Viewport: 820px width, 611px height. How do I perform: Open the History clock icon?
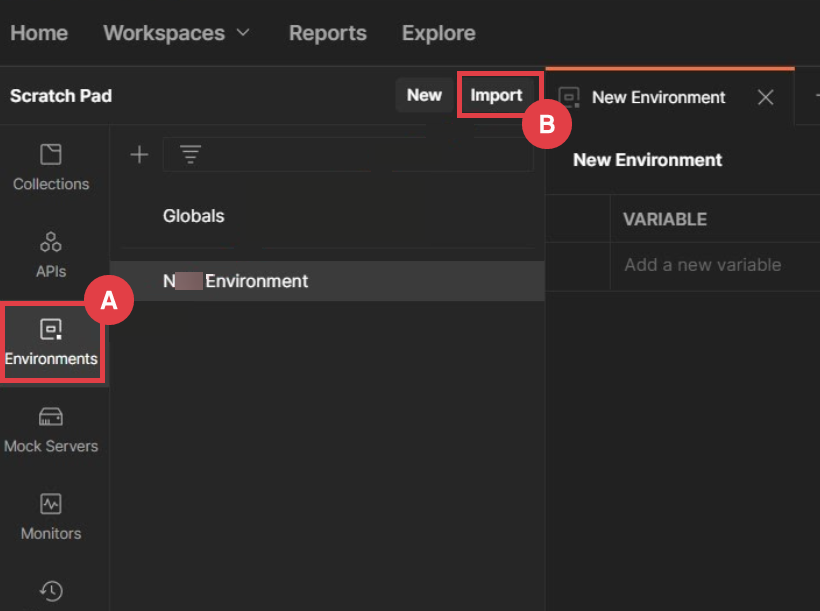pyautogui.click(x=51, y=591)
